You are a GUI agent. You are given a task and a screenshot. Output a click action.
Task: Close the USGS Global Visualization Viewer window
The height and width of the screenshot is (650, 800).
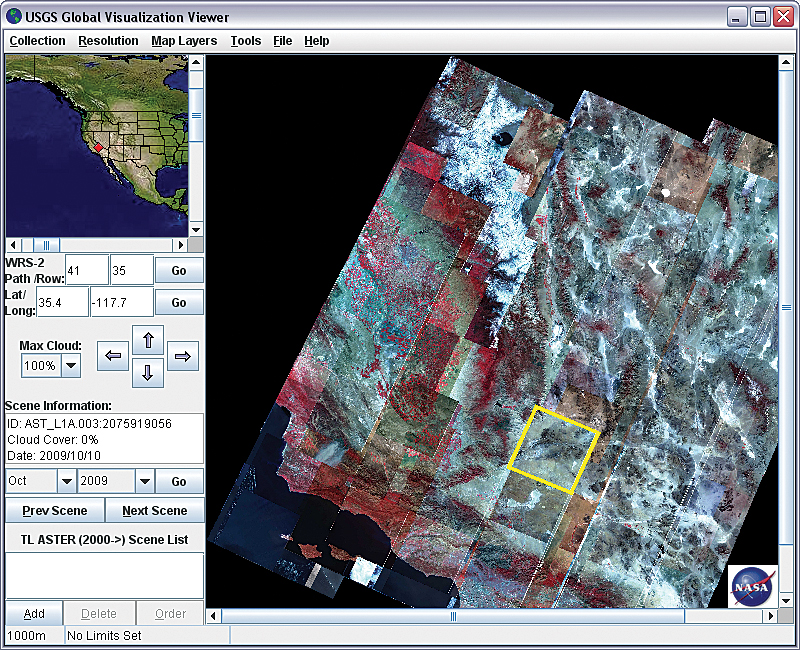(783, 17)
